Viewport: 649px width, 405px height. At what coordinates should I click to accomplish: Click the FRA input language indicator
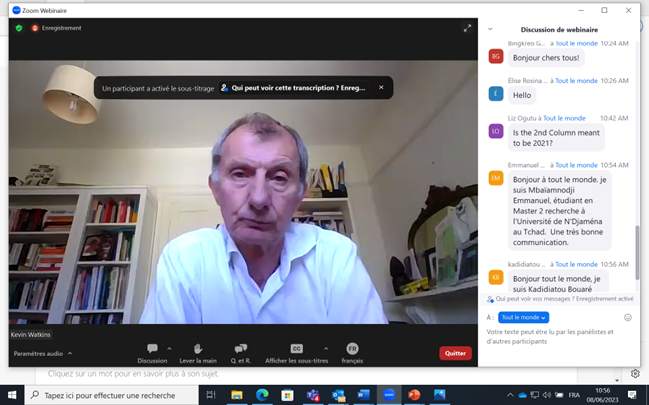pos(574,395)
